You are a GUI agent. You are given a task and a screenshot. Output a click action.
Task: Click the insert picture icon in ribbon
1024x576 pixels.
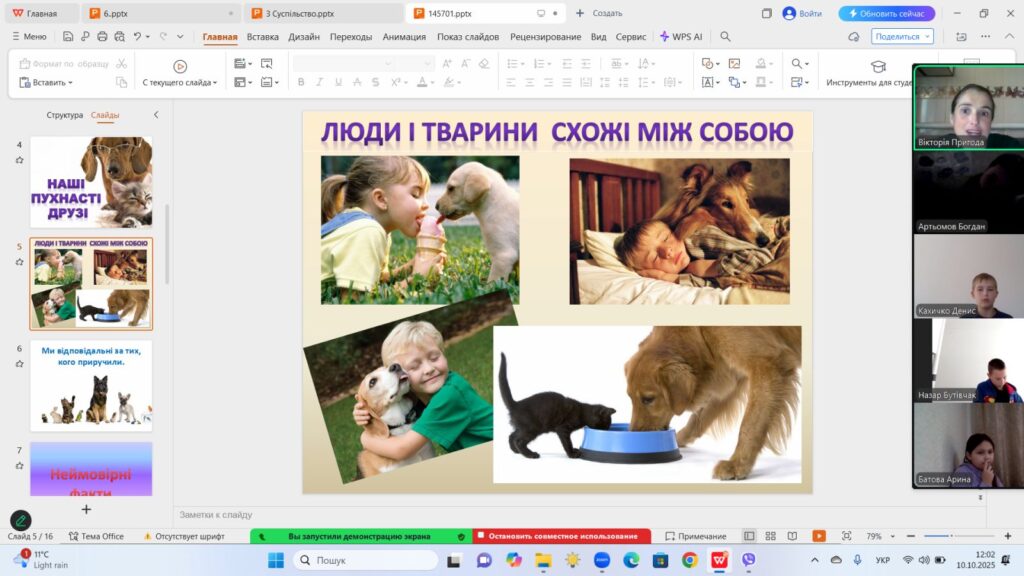point(734,64)
